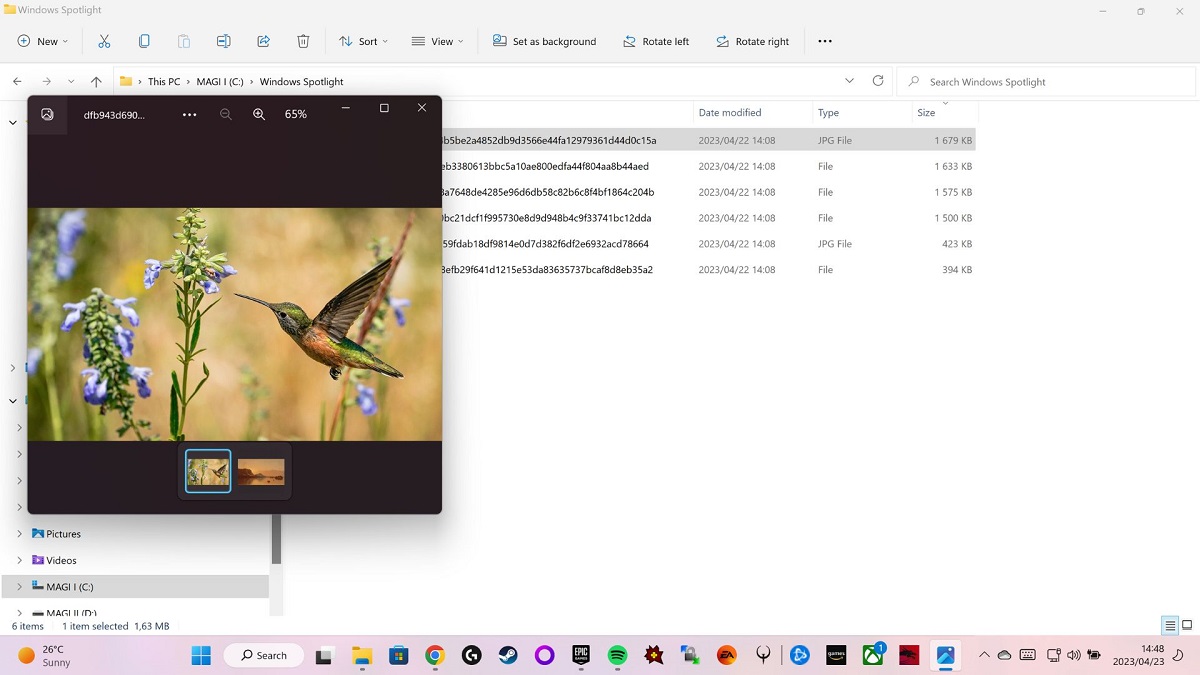This screenshot has height=675, width=1200.
Task: Click the Rotate right button
Action: tap(753, 41)
